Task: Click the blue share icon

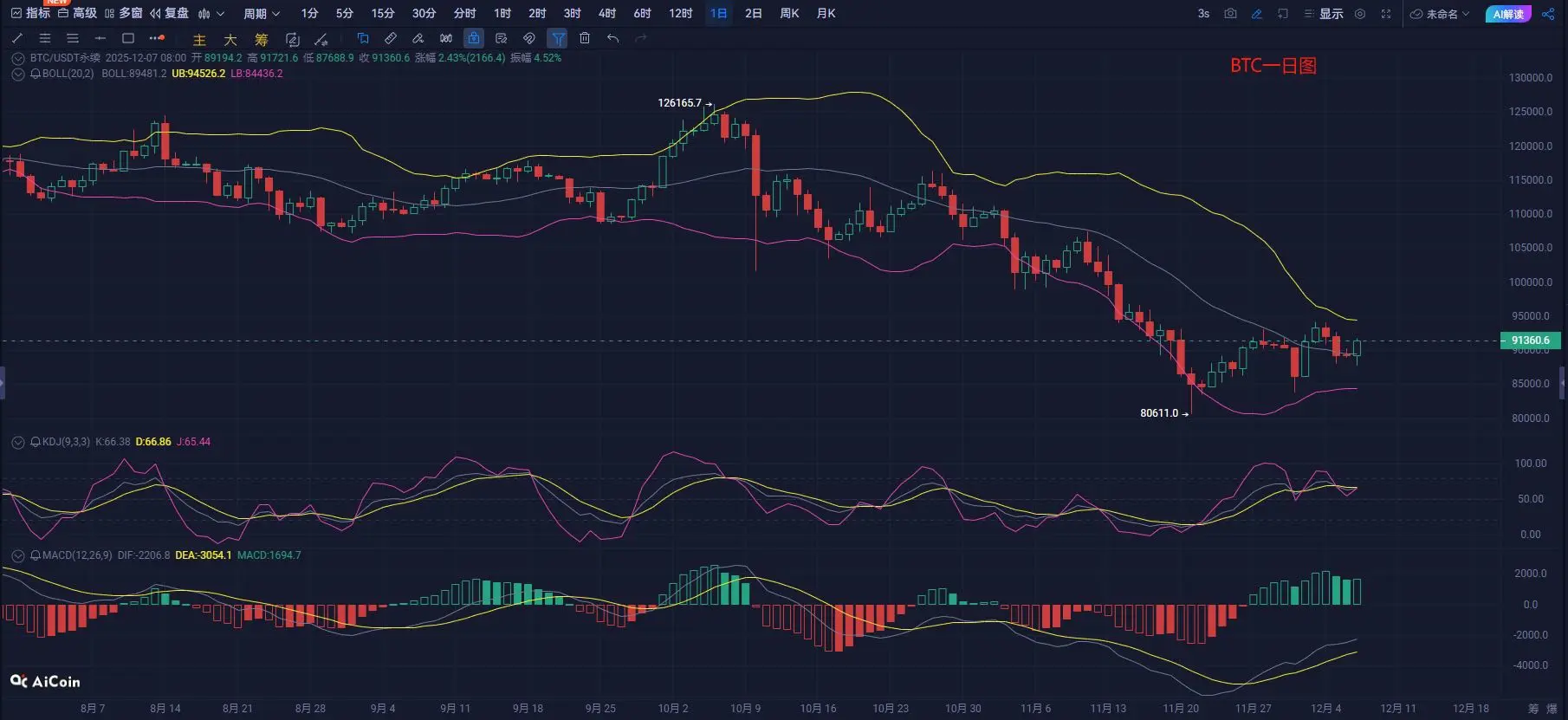Action: point(1548,14)
